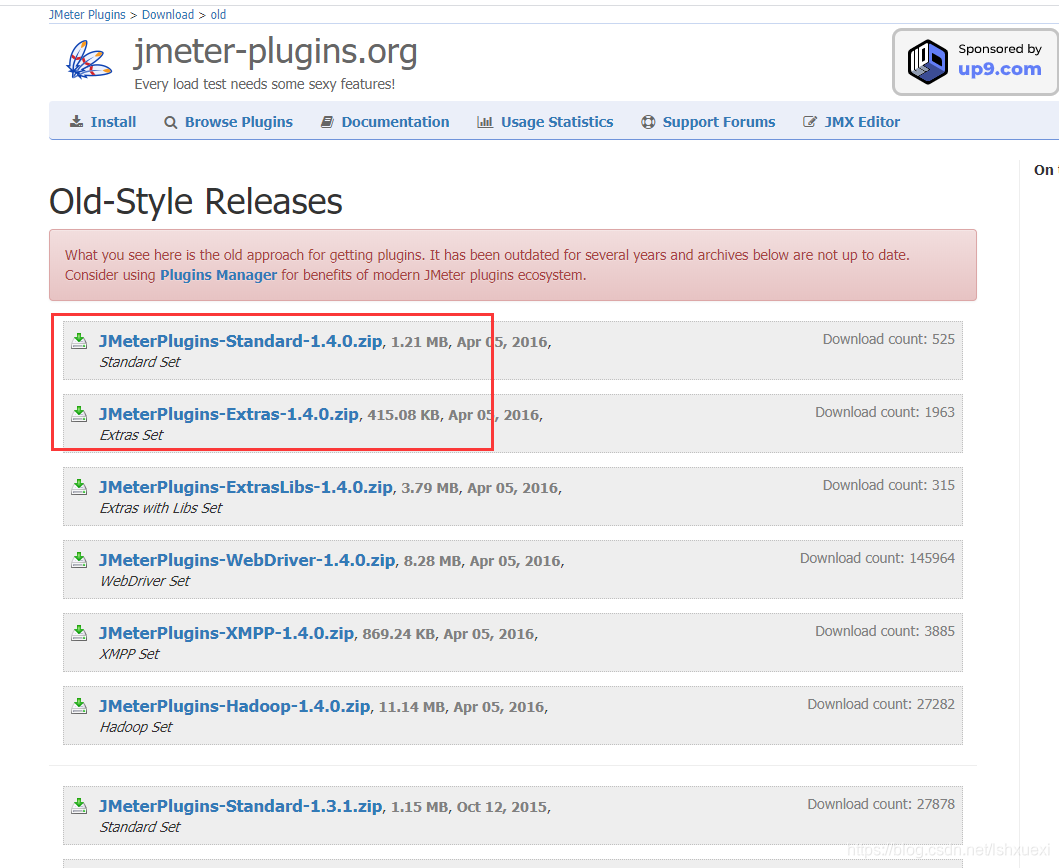1059x868 pixels.
Task: Open the Usage Statistics page
Action: [x=557, y=122]
